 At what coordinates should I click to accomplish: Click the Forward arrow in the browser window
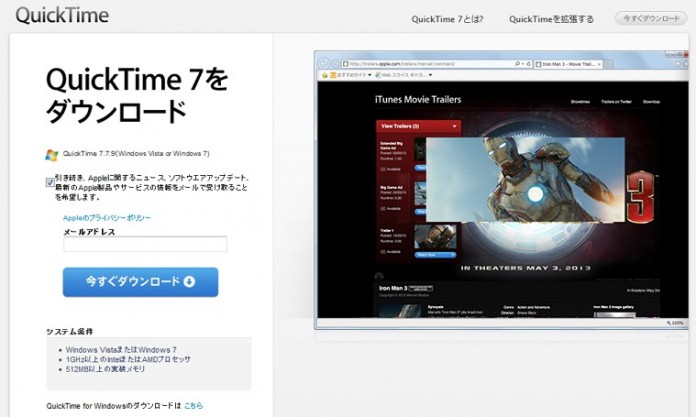tap(336, 64)
